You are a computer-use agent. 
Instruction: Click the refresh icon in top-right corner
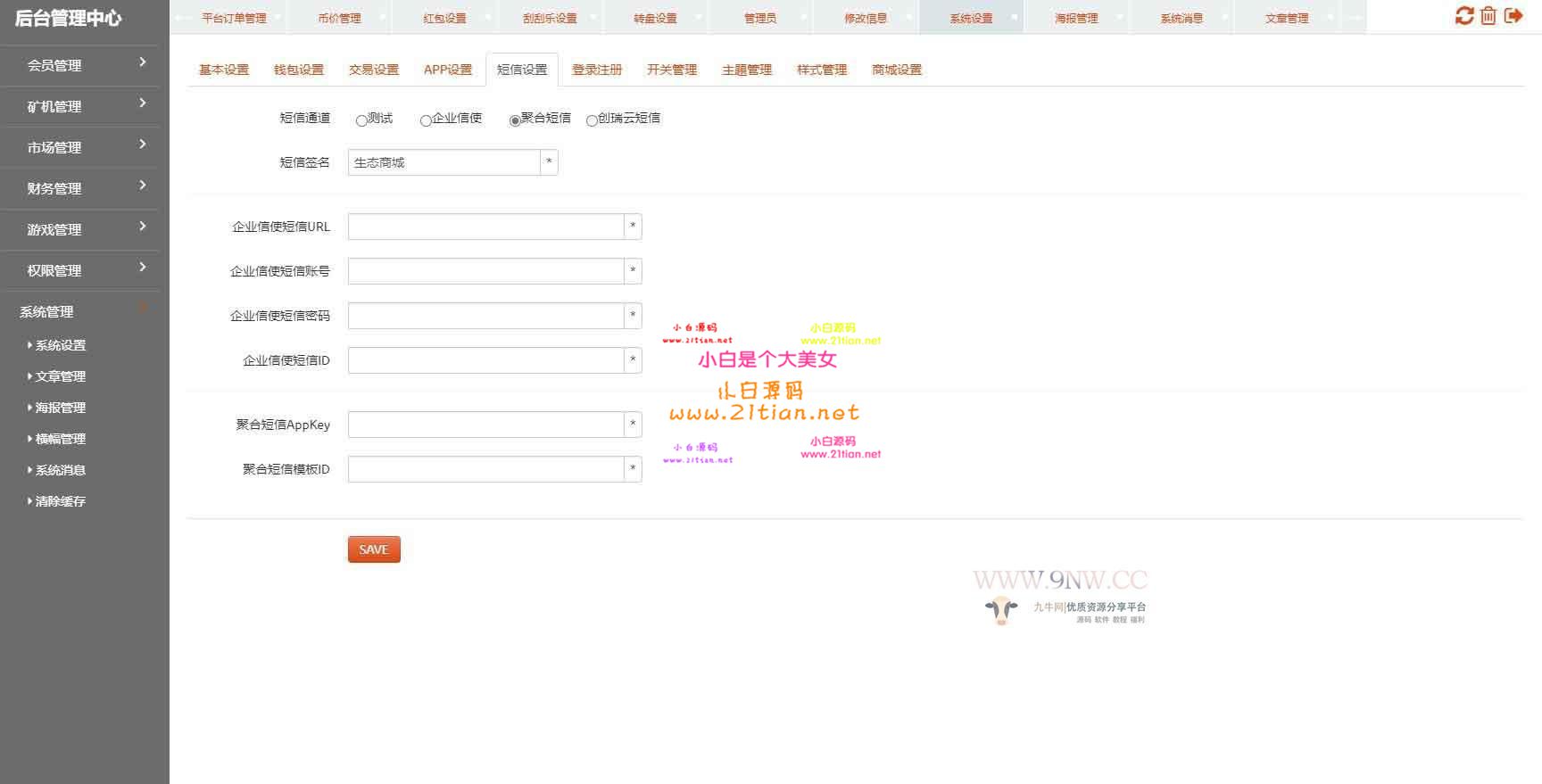[x=1464, y=16]
